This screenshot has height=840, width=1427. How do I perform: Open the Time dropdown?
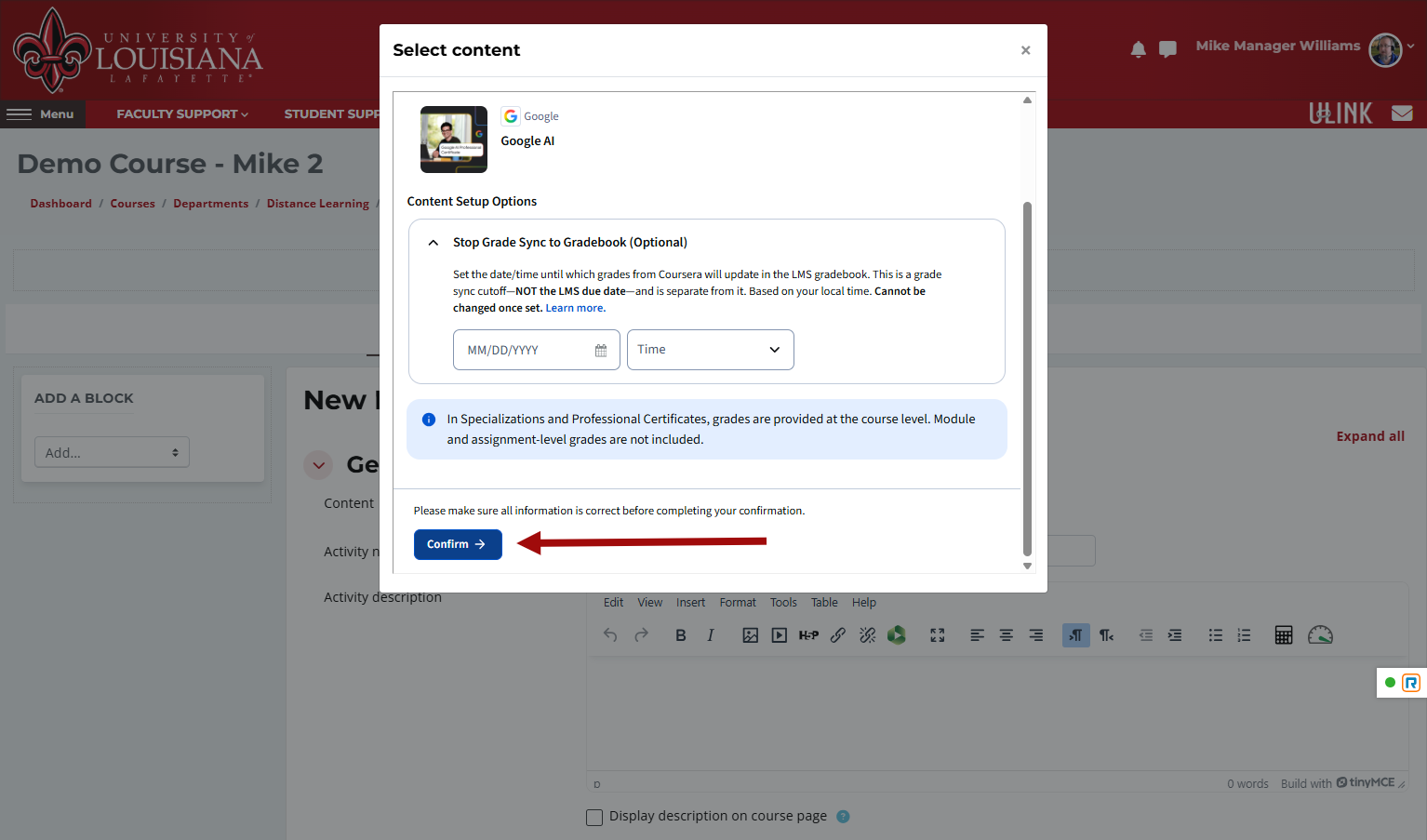tap(711, 350)
